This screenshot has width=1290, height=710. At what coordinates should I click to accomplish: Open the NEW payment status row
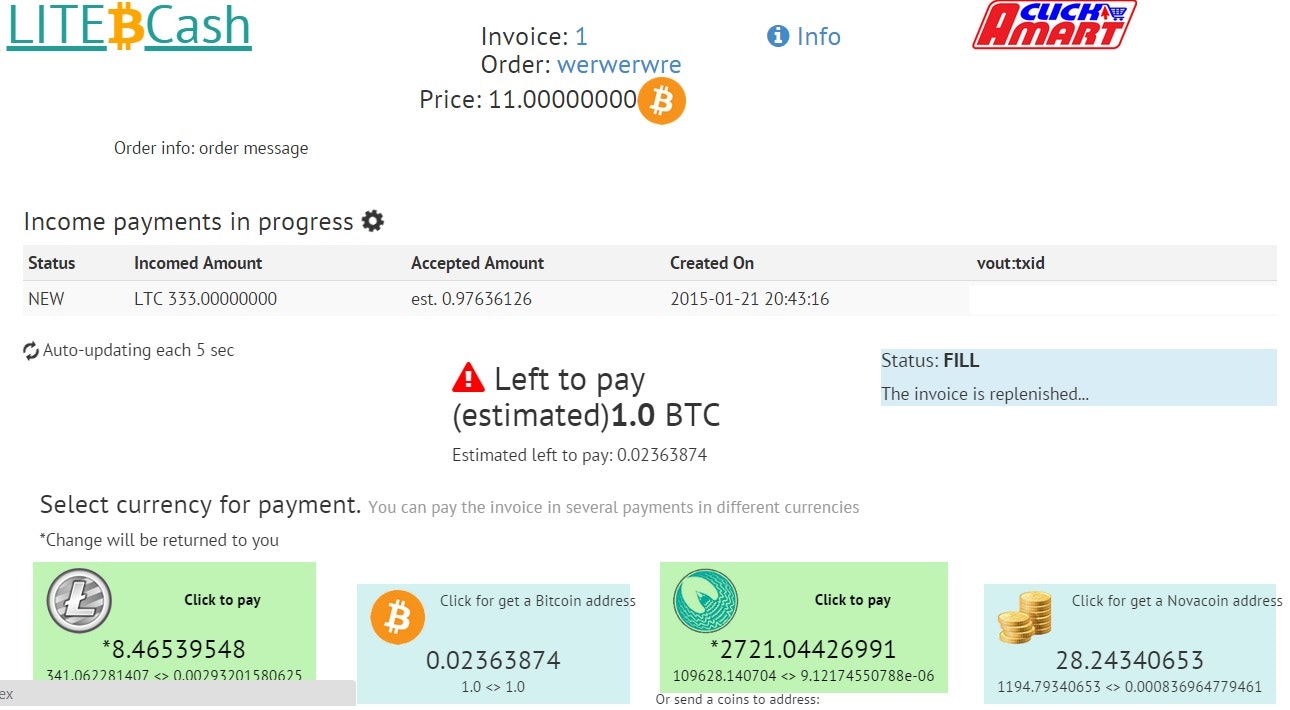tap(48, 298)
